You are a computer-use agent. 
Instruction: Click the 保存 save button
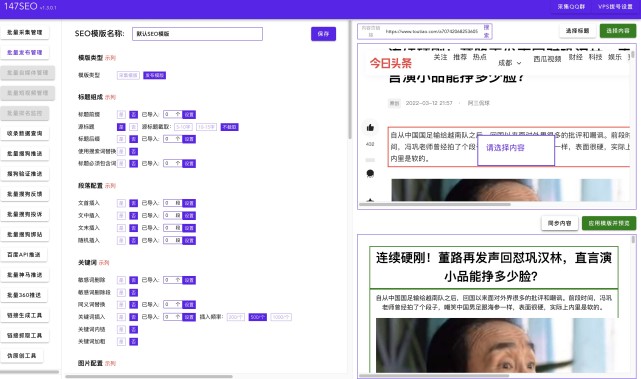[x=323, y=34]
